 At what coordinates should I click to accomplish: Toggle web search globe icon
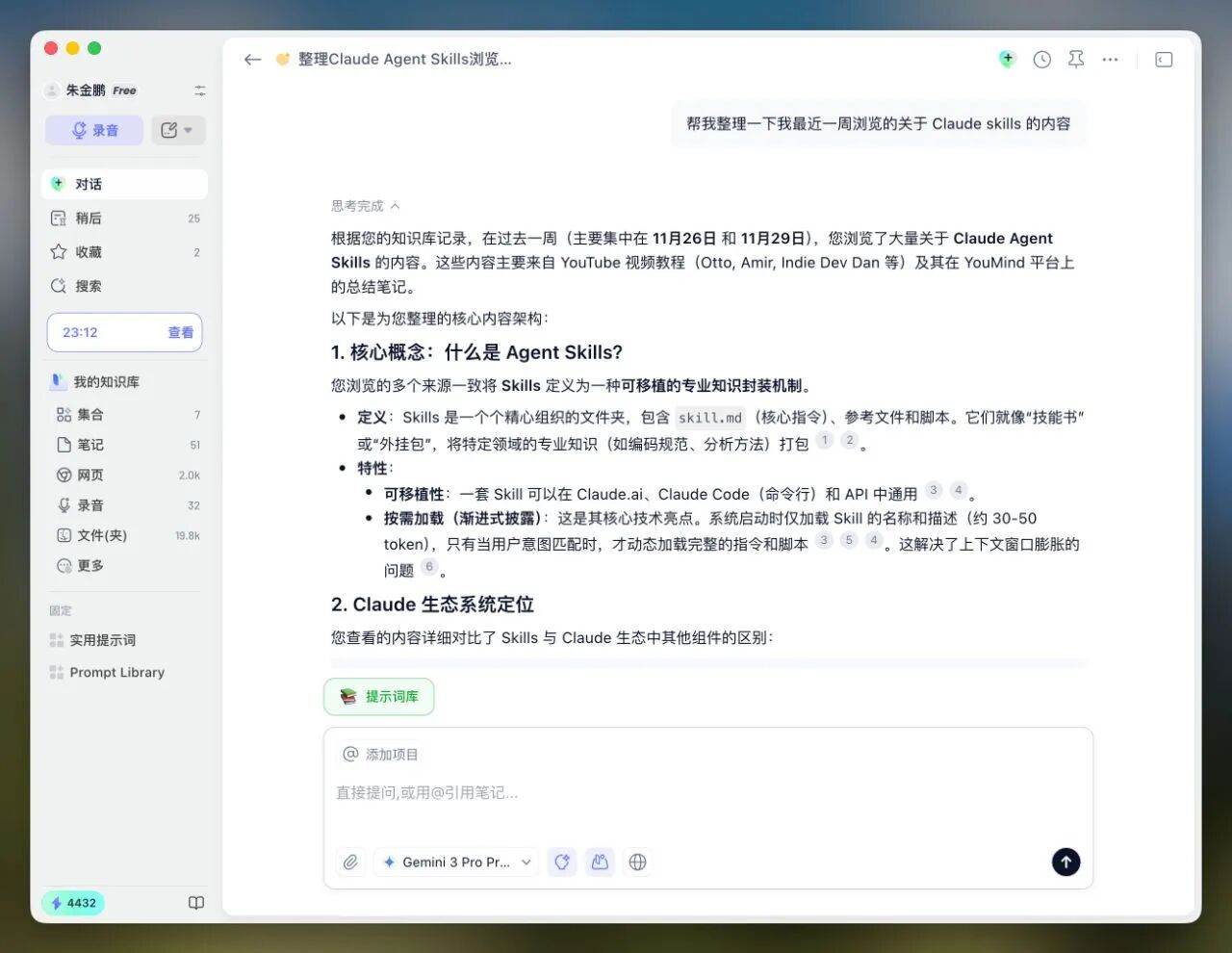coord(637,863)
